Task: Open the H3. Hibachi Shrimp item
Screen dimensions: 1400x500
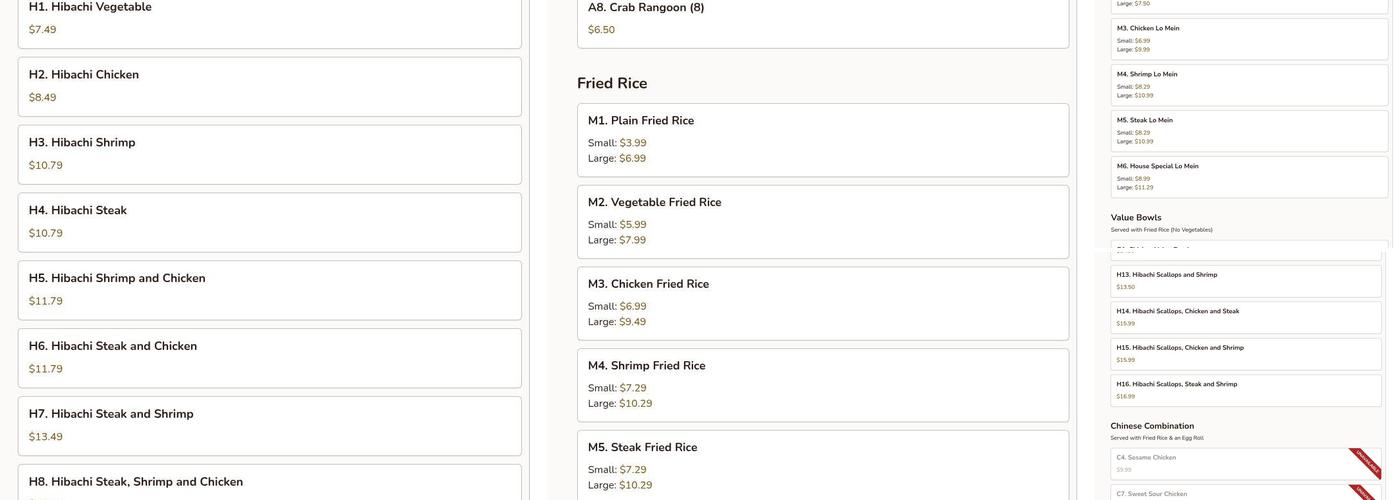Action: tap(269, 155)
